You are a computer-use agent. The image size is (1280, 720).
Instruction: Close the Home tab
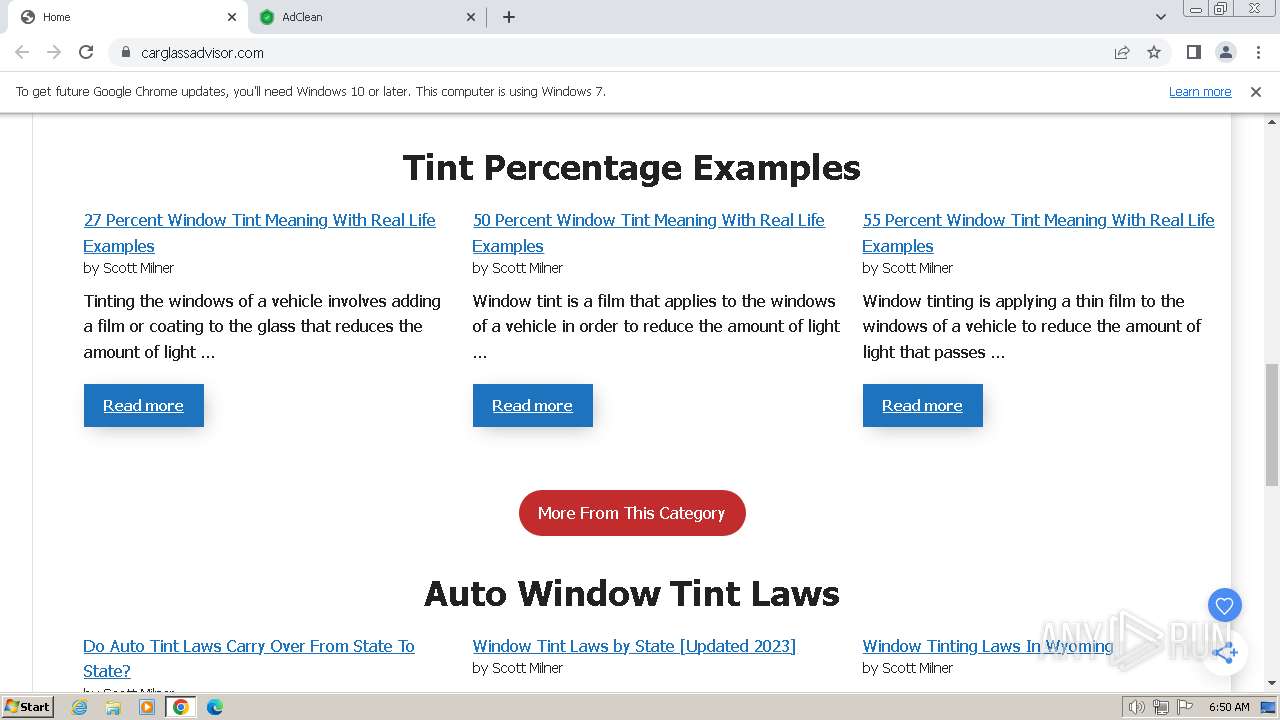tap(231, 17)
